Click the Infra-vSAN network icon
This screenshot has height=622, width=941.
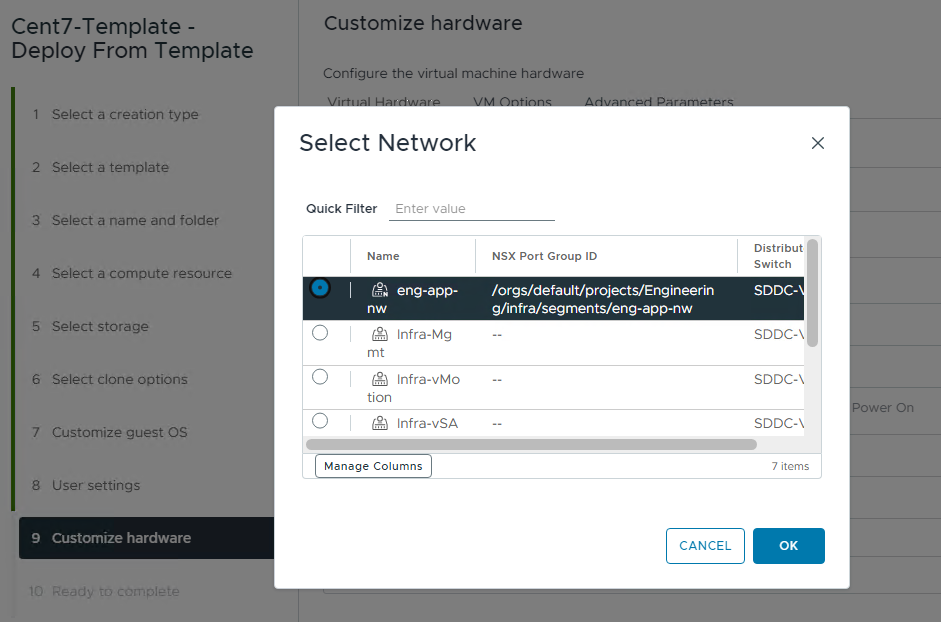coord(380,424)
